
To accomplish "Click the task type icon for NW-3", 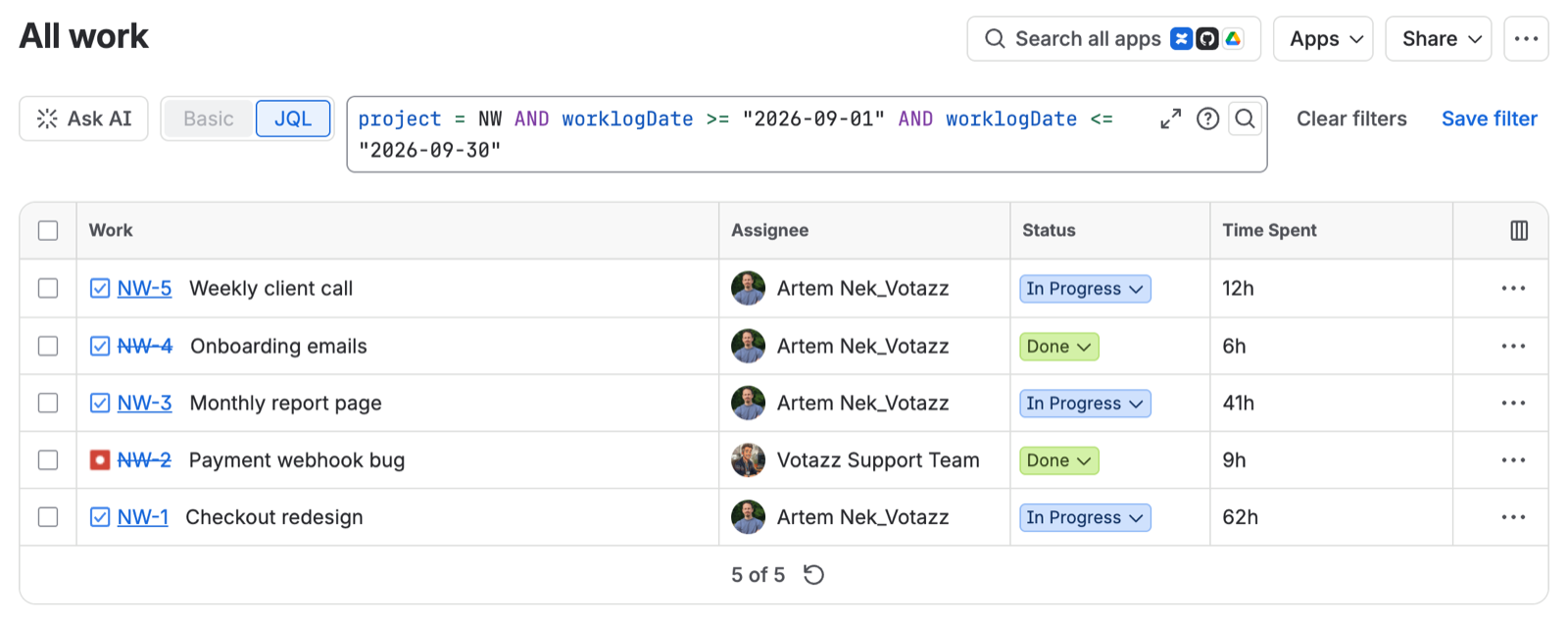I will tap(100, 403).
